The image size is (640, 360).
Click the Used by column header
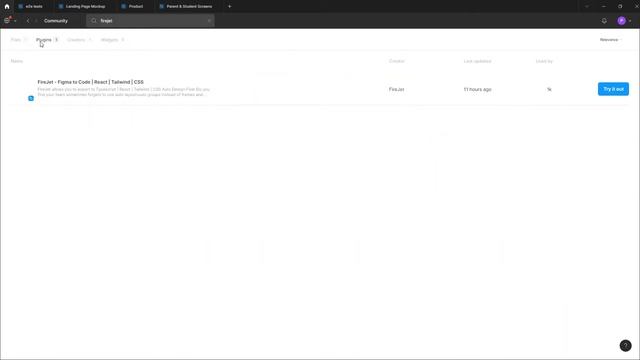pyautogui.click(x=544, y=61)
